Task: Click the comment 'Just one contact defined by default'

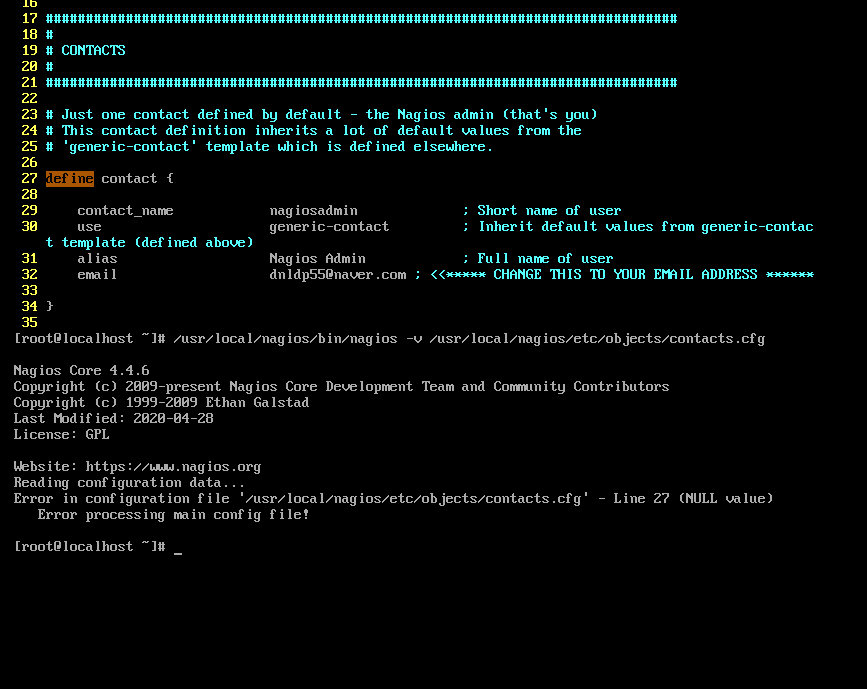Action: [x=201, y=114]
